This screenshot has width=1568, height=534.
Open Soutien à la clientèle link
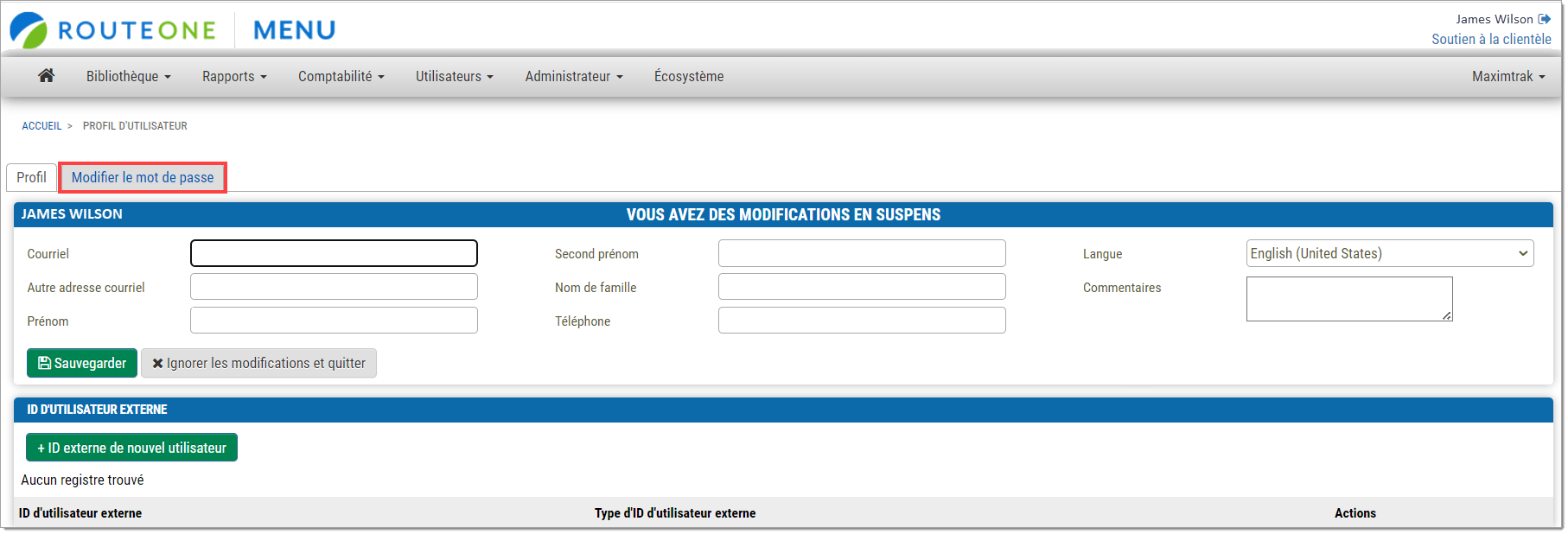coord(1490,39)
